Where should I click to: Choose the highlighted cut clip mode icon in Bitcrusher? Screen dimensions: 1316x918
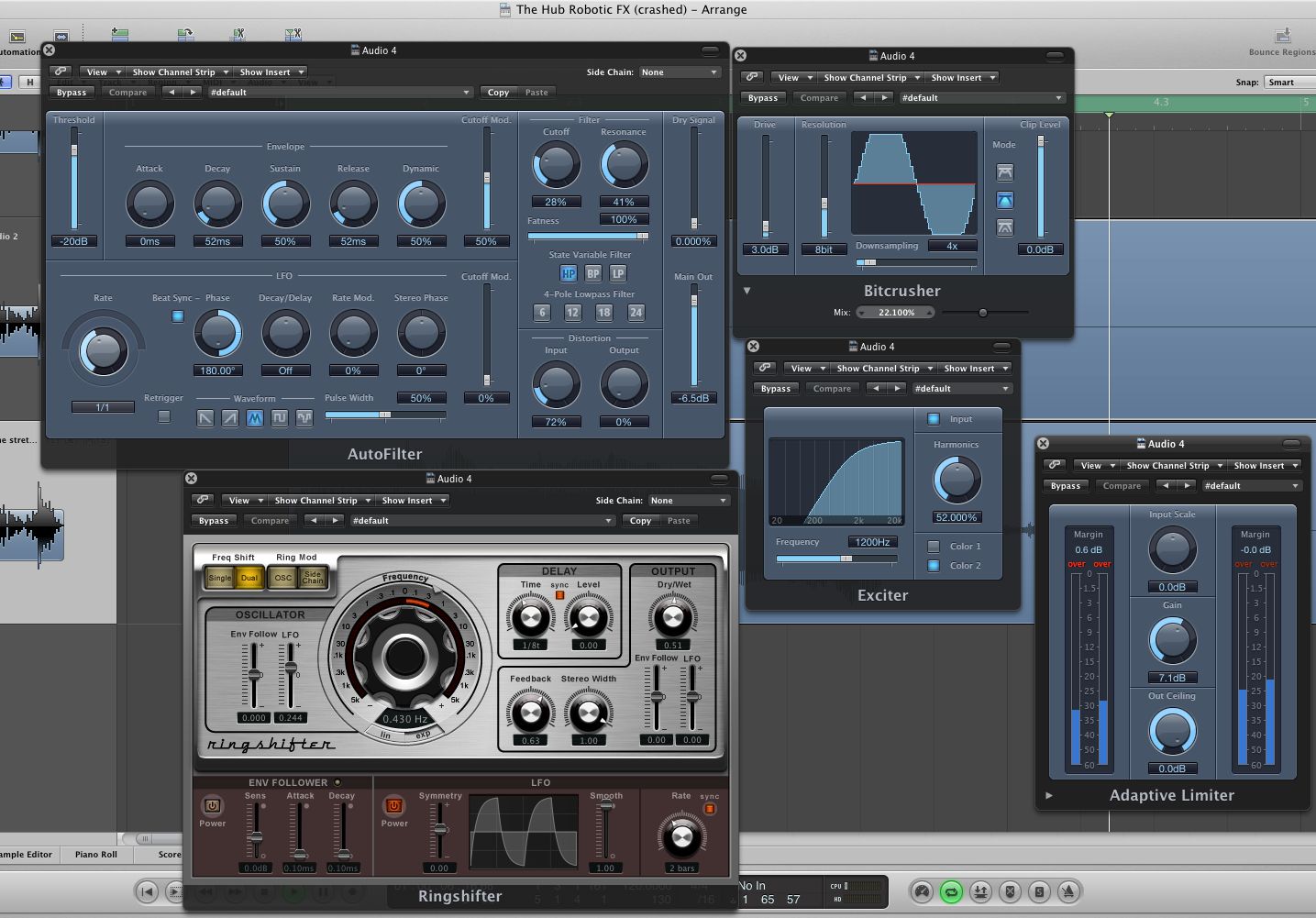[x=1005, y=200]
